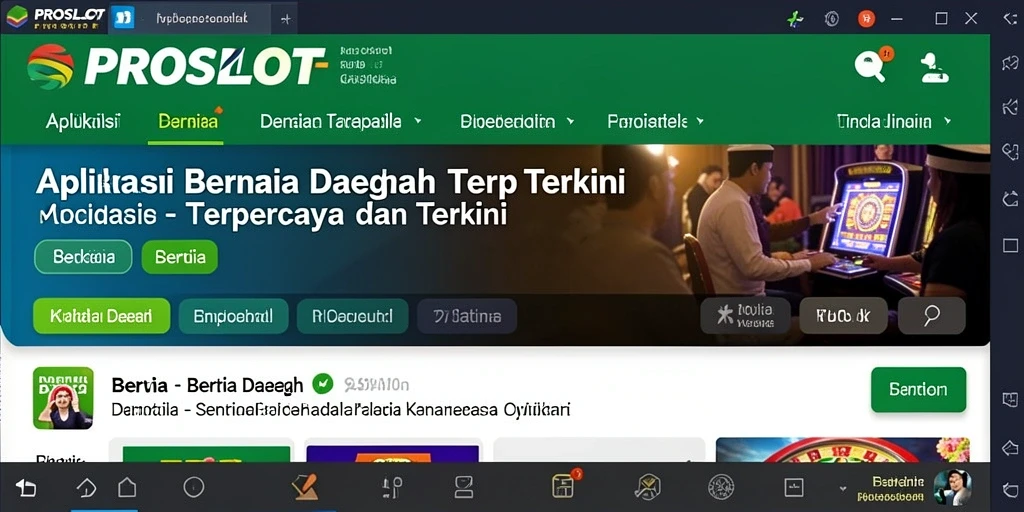
Task: Click the Bedkiaia pill button
Action: 83,257
